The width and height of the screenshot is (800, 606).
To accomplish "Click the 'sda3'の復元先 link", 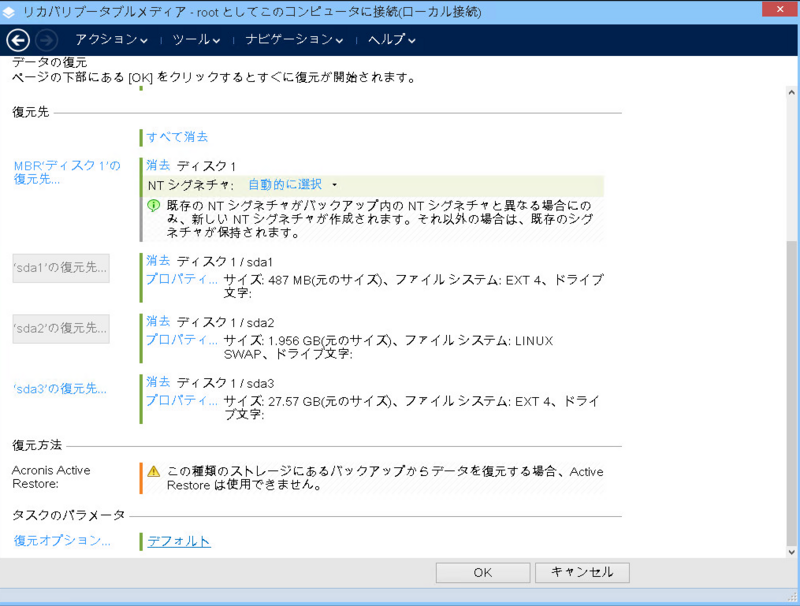I will pos(60,389).
